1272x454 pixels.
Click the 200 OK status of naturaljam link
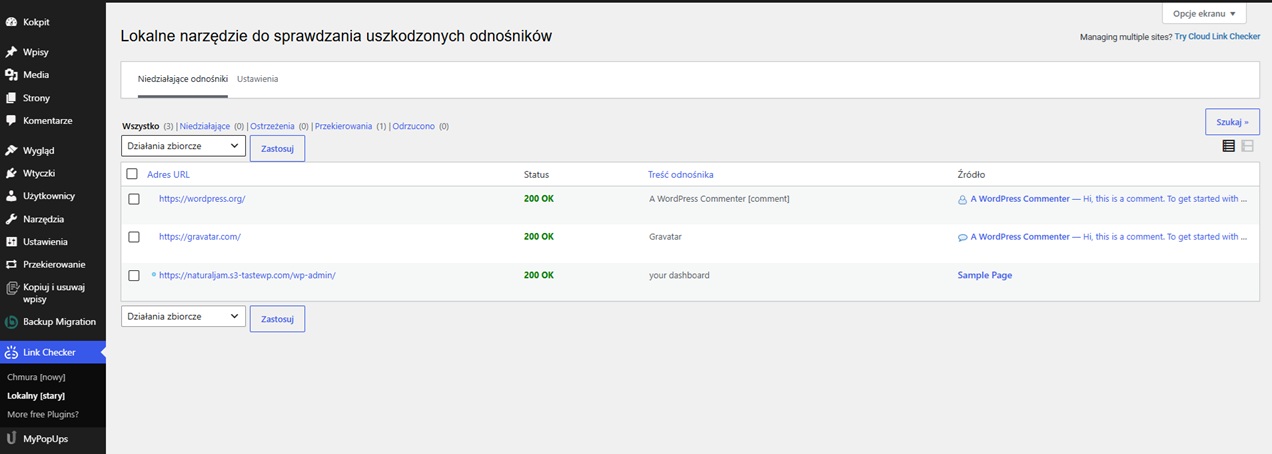point(539,275)
